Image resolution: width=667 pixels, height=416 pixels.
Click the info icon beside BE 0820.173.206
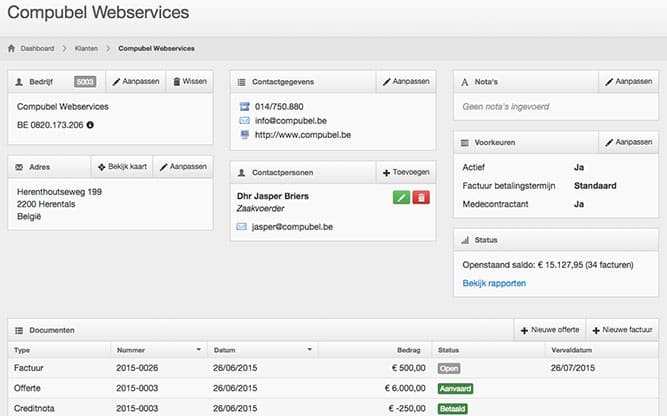(90, 125)
